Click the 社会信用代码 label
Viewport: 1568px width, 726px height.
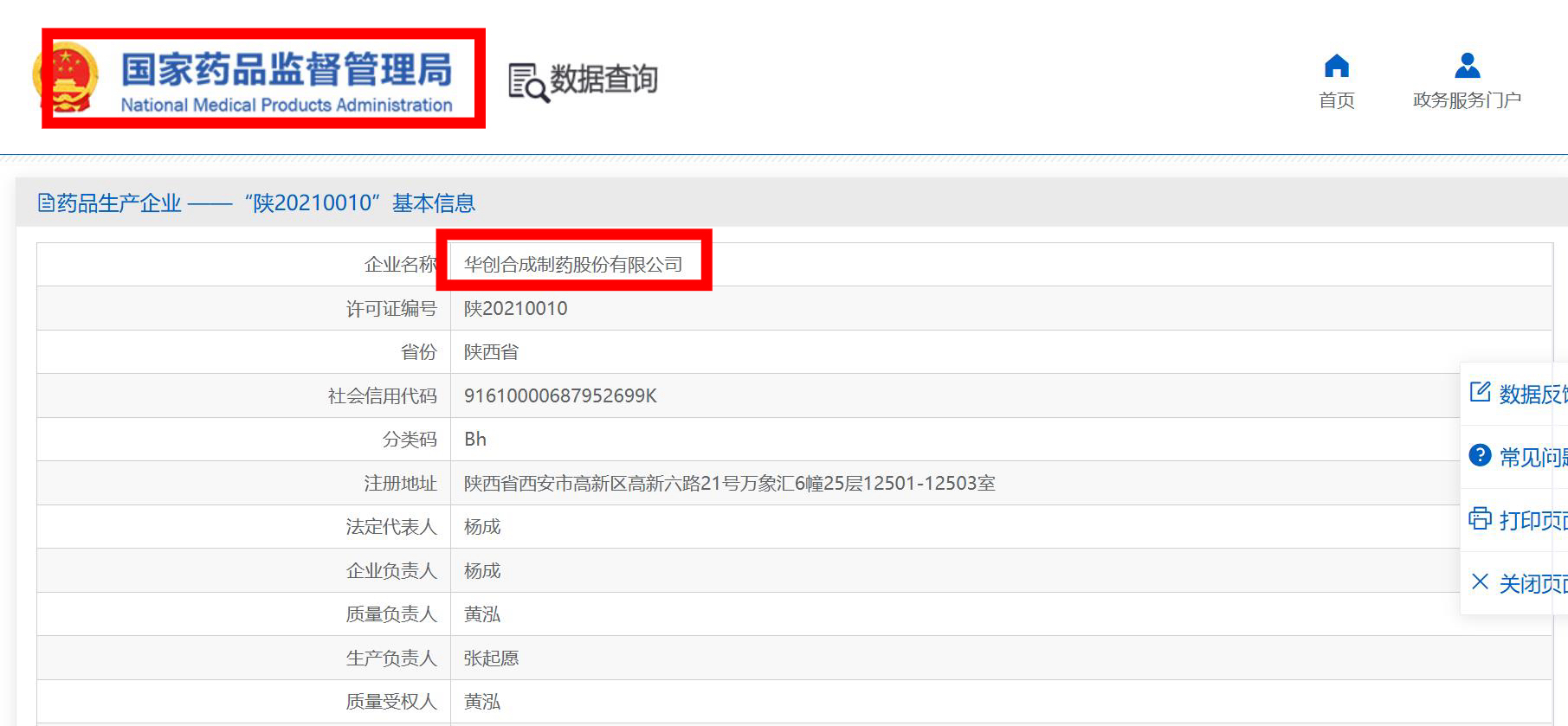coord(382,396)
